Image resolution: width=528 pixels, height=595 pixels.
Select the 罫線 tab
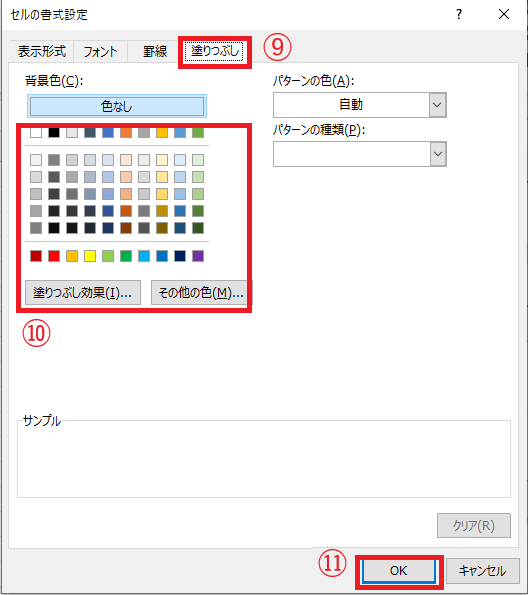[x=155, y=51]
